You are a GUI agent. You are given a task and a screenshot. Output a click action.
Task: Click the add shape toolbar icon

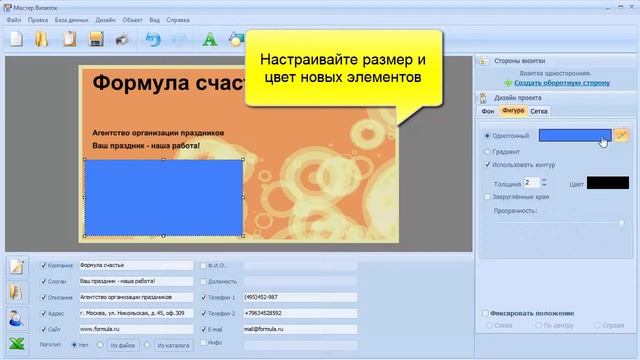[x=236, y=39]
